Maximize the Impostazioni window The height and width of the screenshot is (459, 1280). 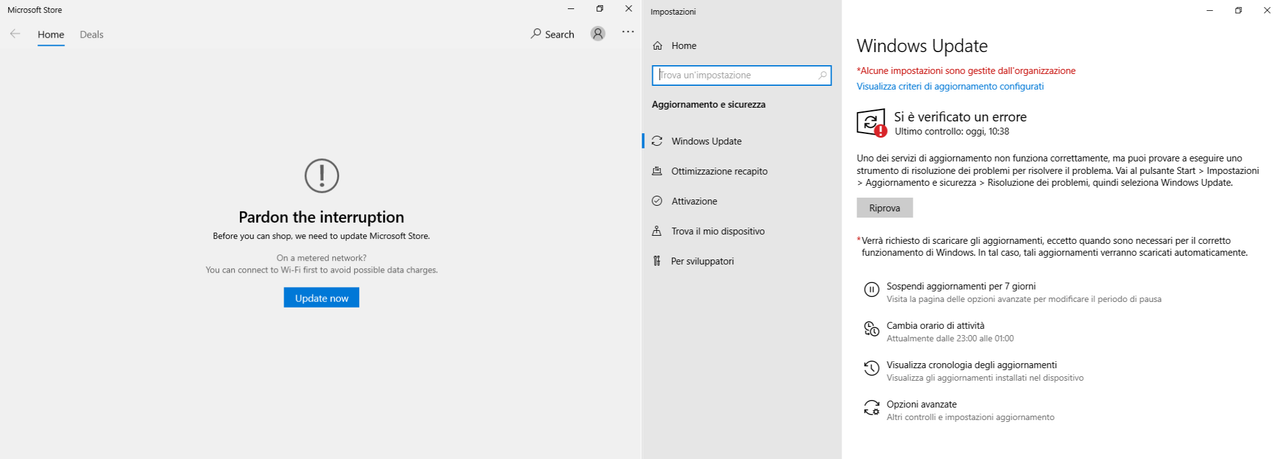[x=1238, y=9]
